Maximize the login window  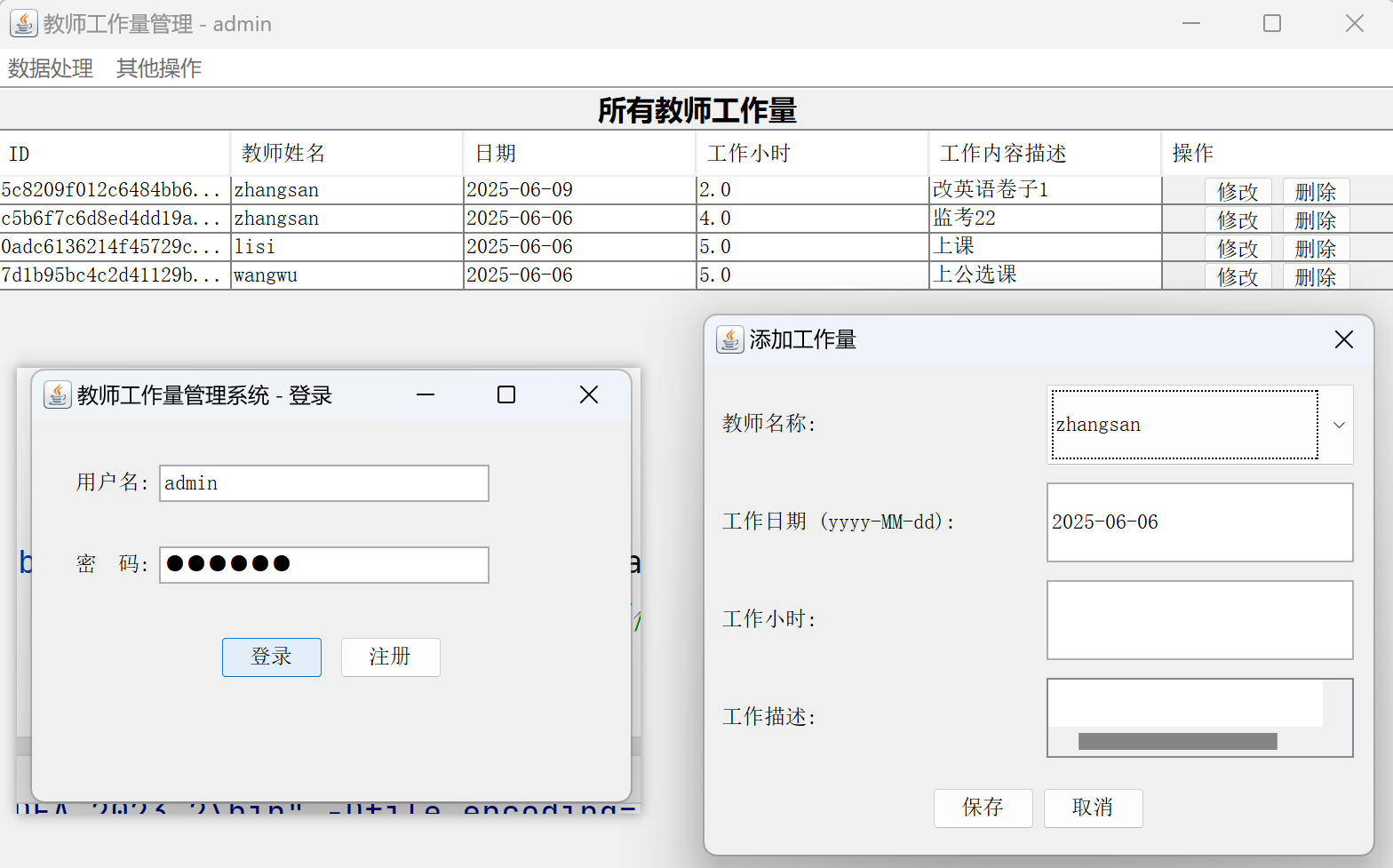point(506,394)
